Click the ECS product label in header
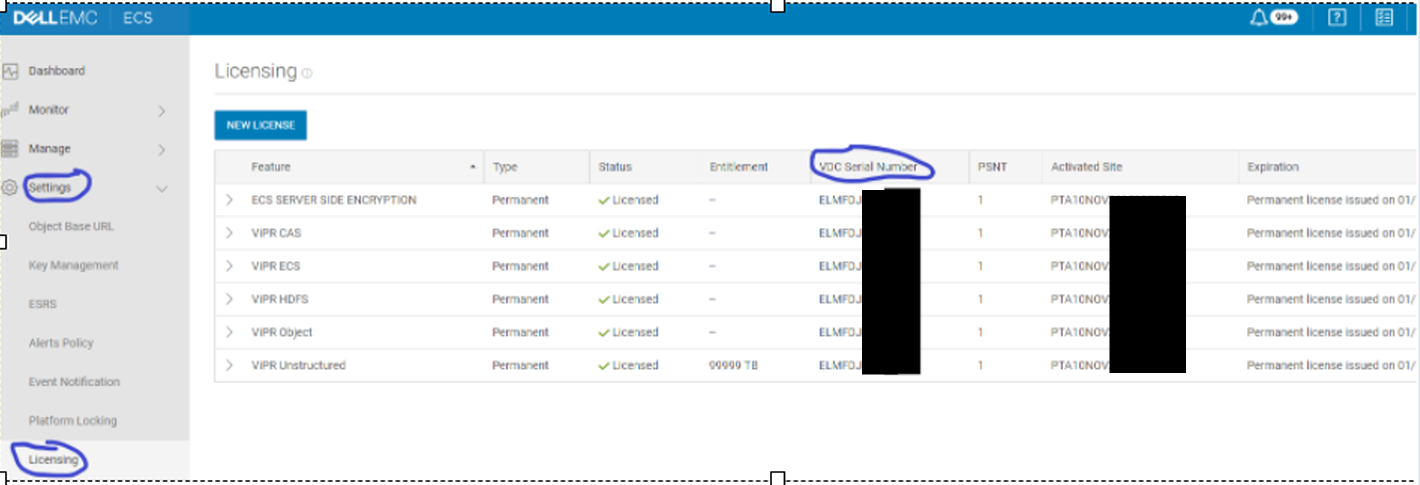 tap(138, 18)
